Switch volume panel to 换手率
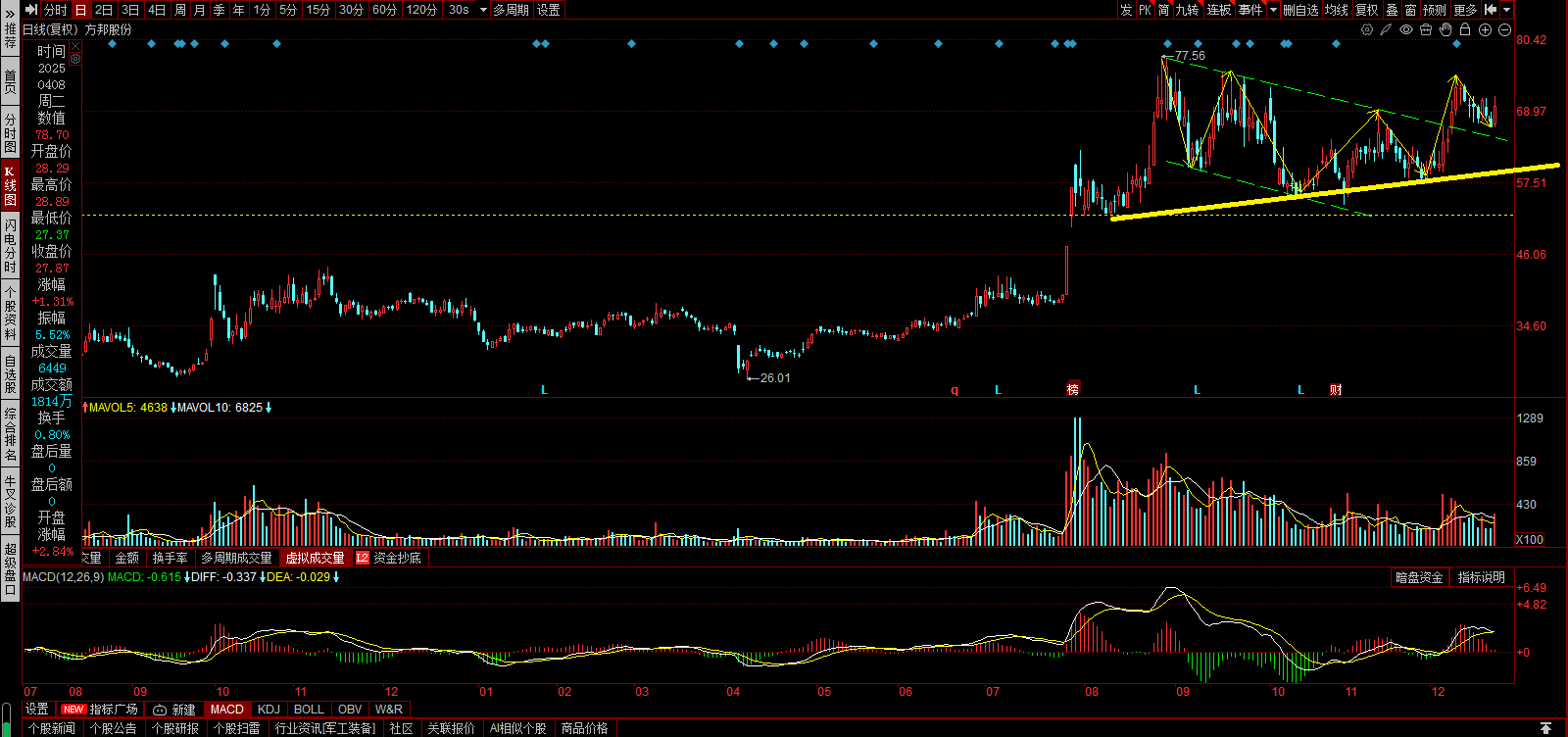 (170, 558)
